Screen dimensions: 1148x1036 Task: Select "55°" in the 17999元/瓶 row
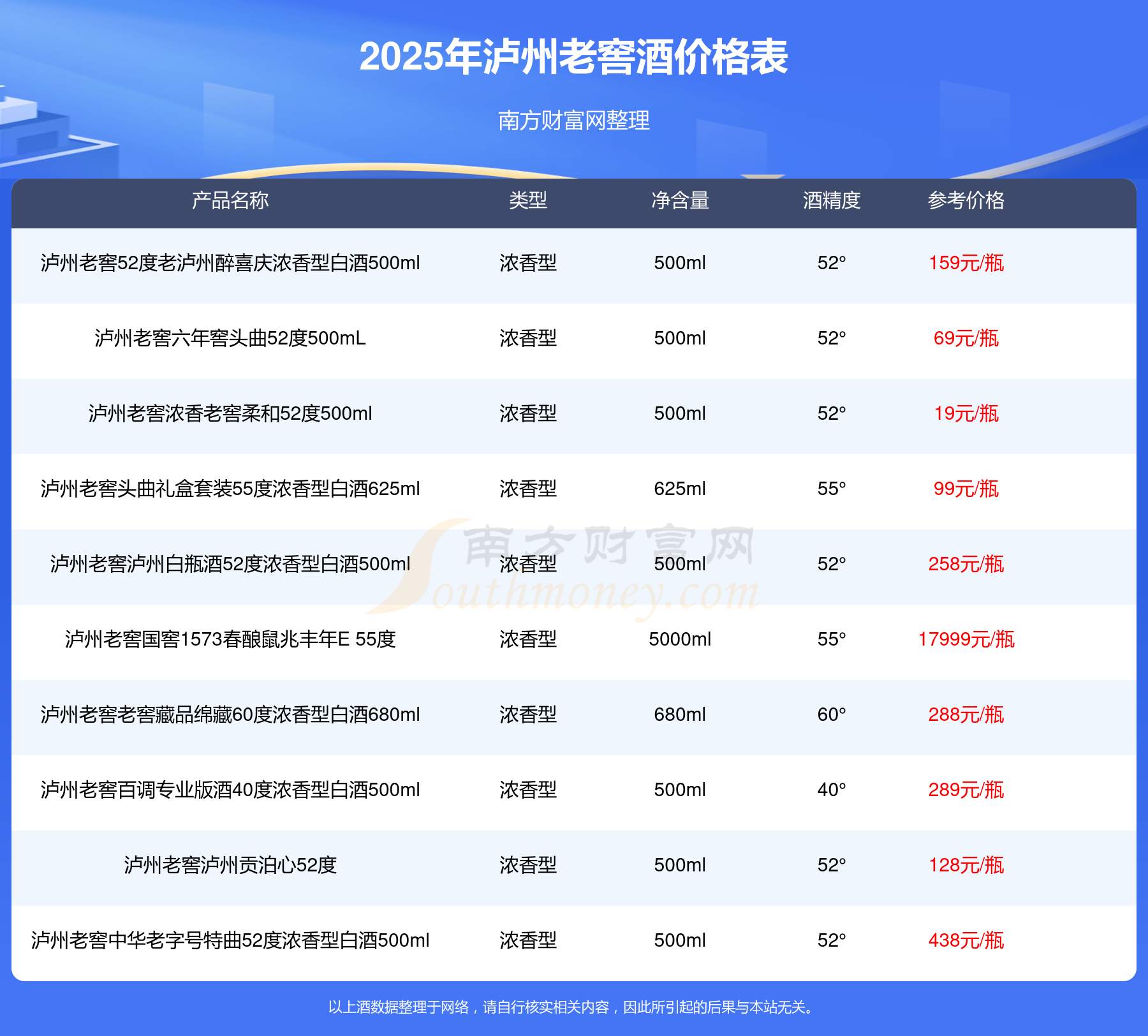coord(832,639)
